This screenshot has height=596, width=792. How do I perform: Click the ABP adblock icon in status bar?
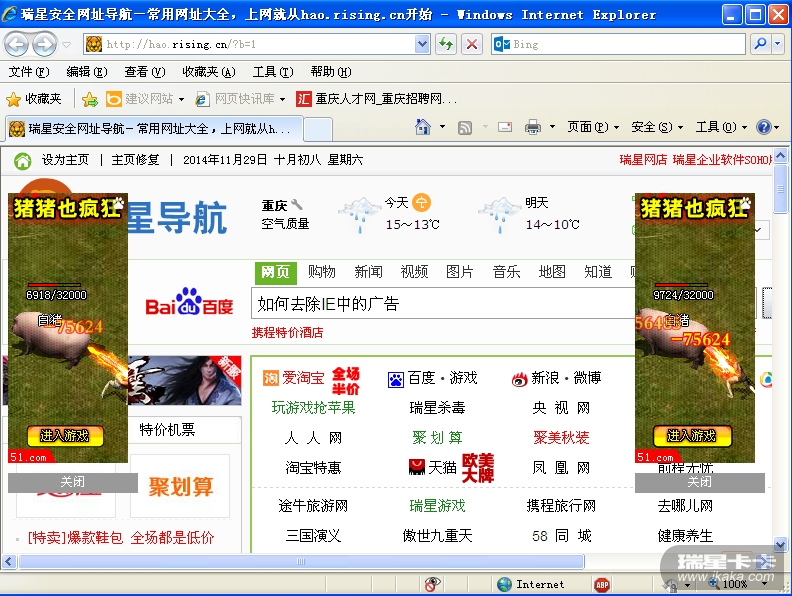602,585
